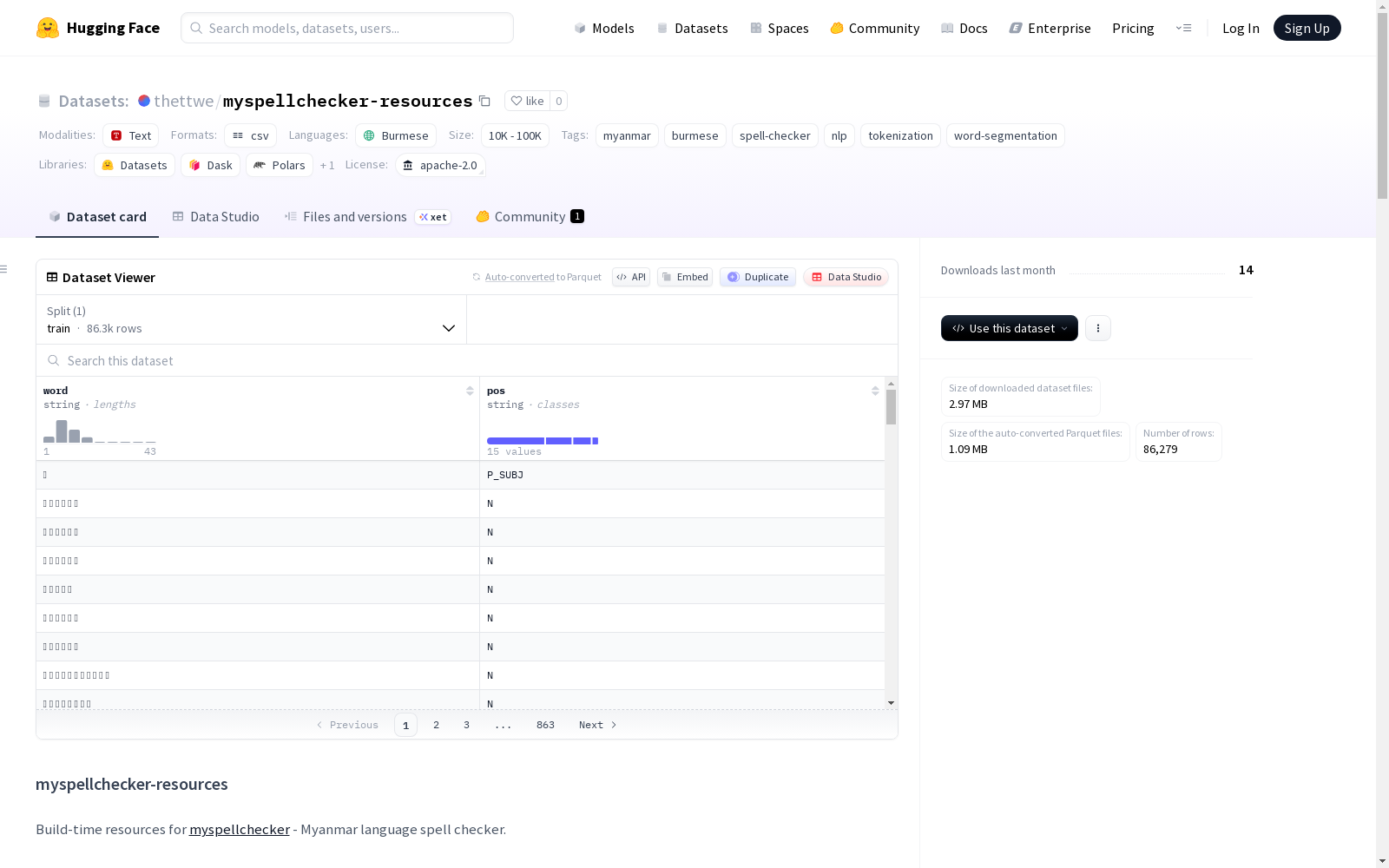Jump to page 3 of the dataset
This screenshot has width=1389, height=868.
(466, 725)
